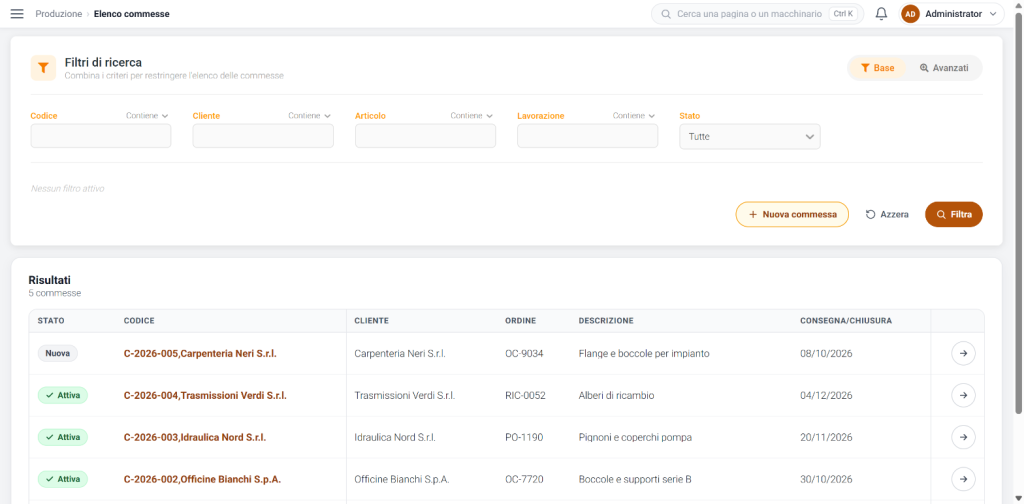Click delivery date 04/12/2026
Viewport: 1024px width, 504px height.
point(826,395)
